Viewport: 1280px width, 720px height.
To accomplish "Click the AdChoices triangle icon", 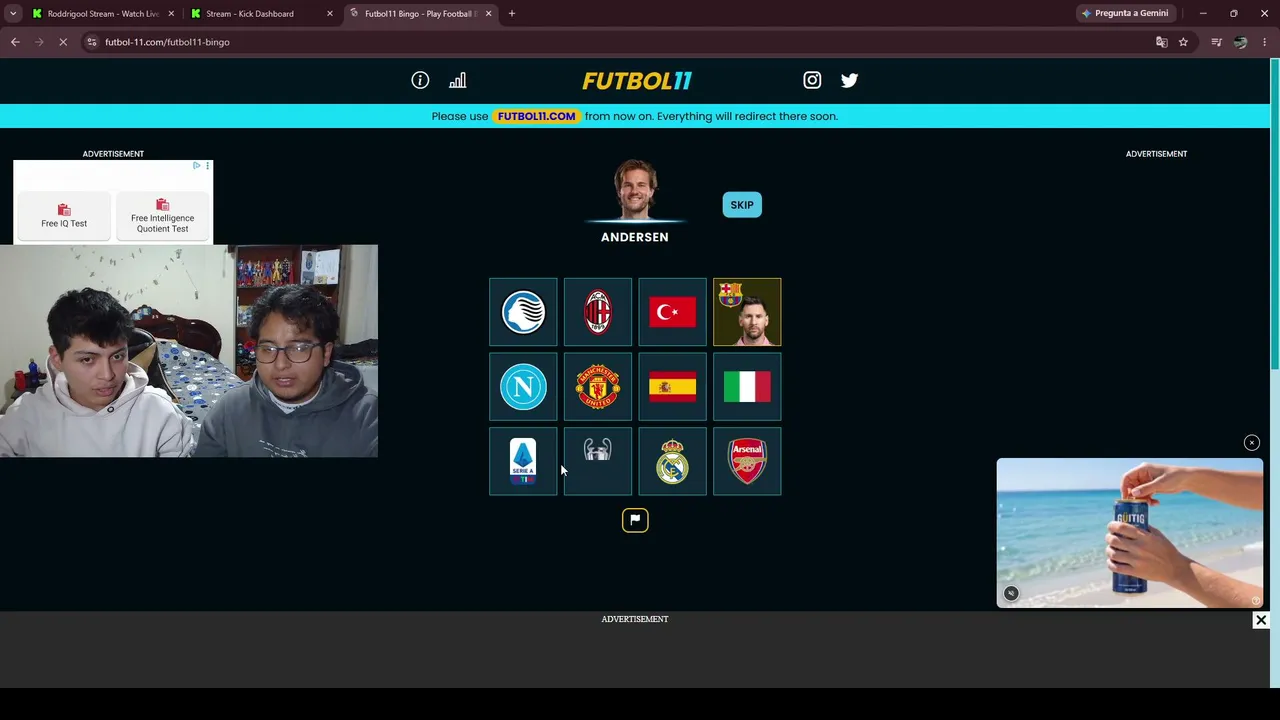I will [197, 165].
